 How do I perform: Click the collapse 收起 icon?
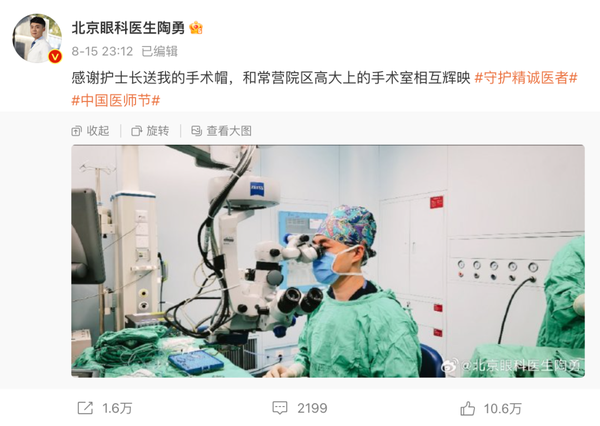[77, 131]
